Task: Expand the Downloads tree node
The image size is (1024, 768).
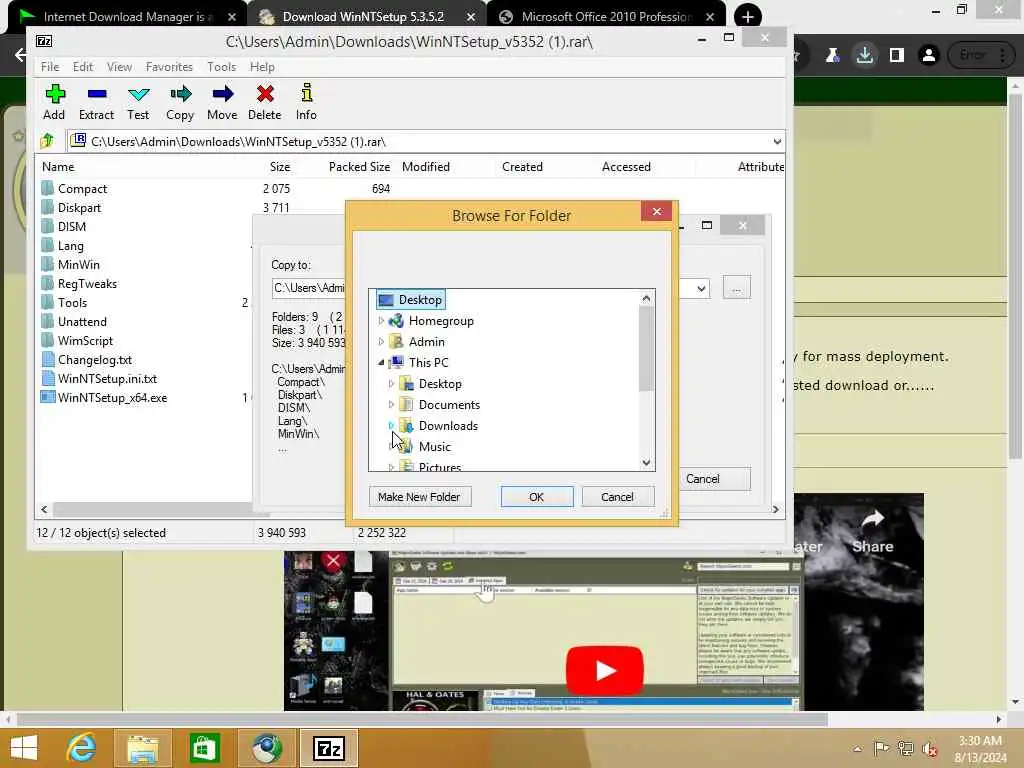Action: click(x=391, y=425)
